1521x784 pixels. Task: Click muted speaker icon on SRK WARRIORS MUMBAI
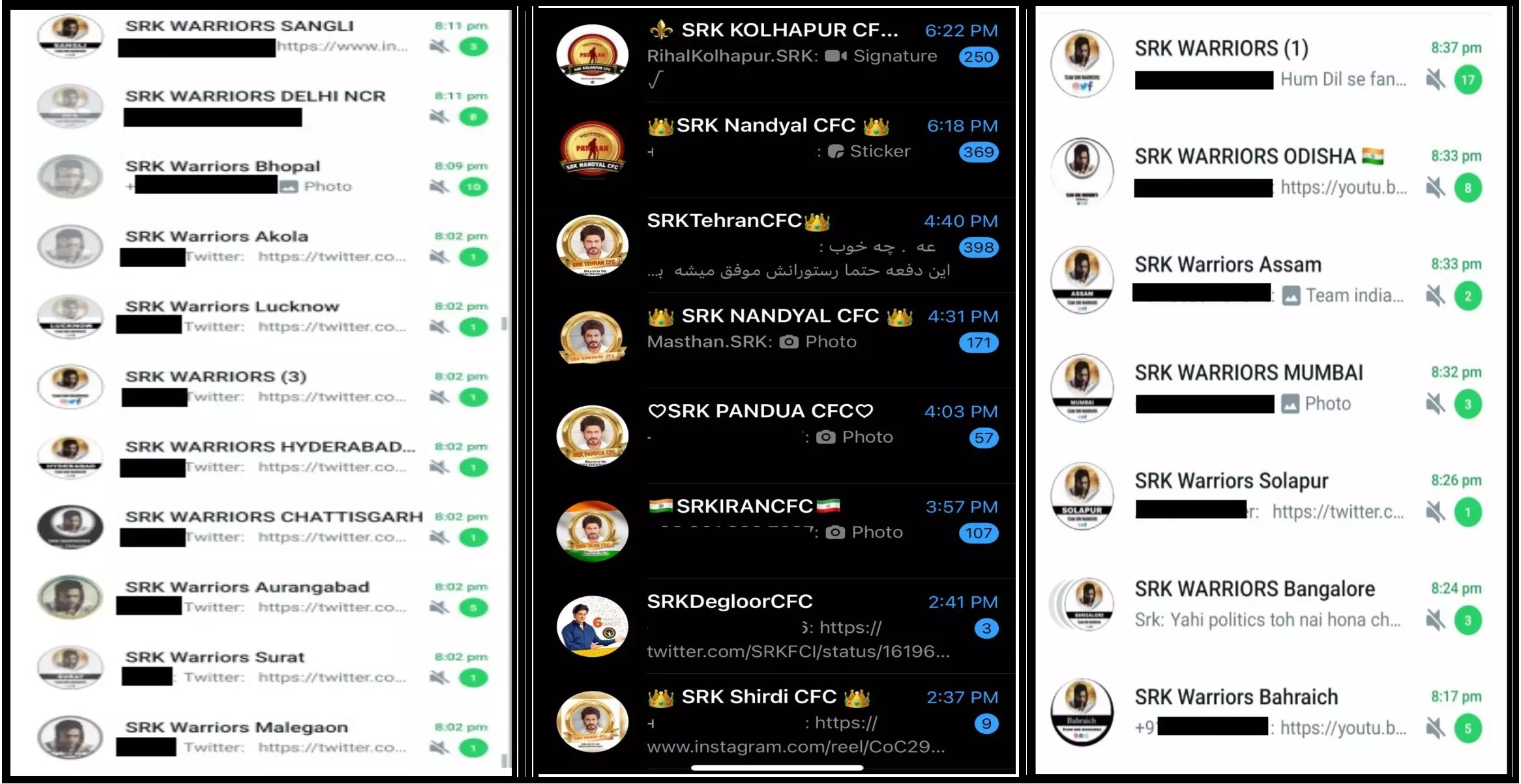[x=1435, y=404]
